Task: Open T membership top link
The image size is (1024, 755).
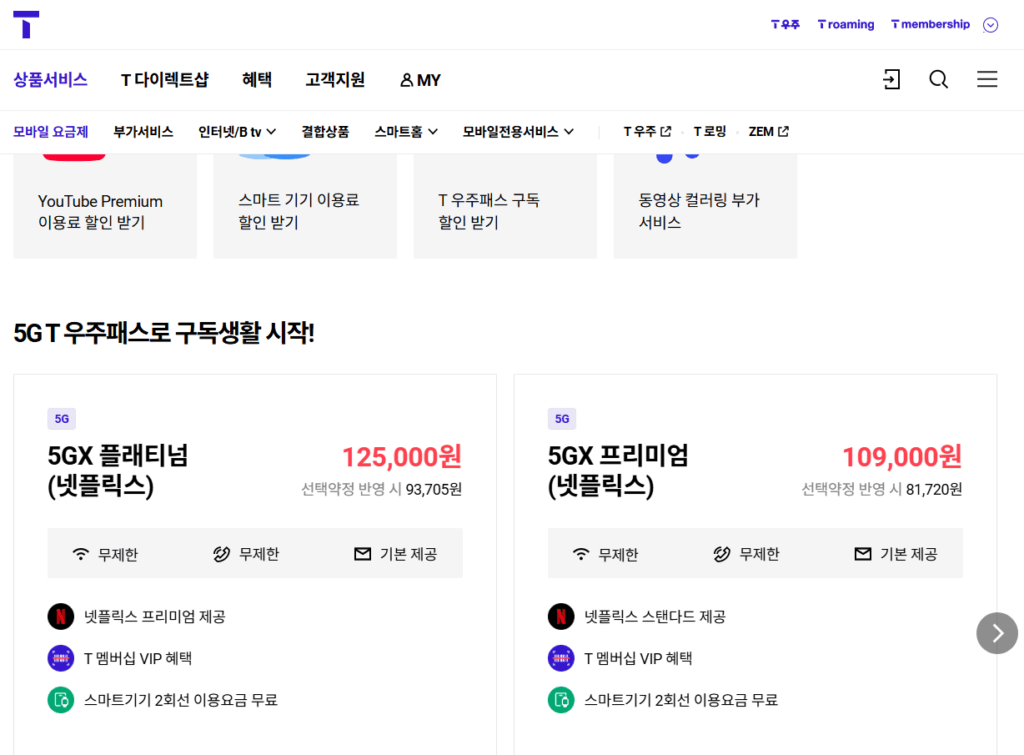Action: 931,24
